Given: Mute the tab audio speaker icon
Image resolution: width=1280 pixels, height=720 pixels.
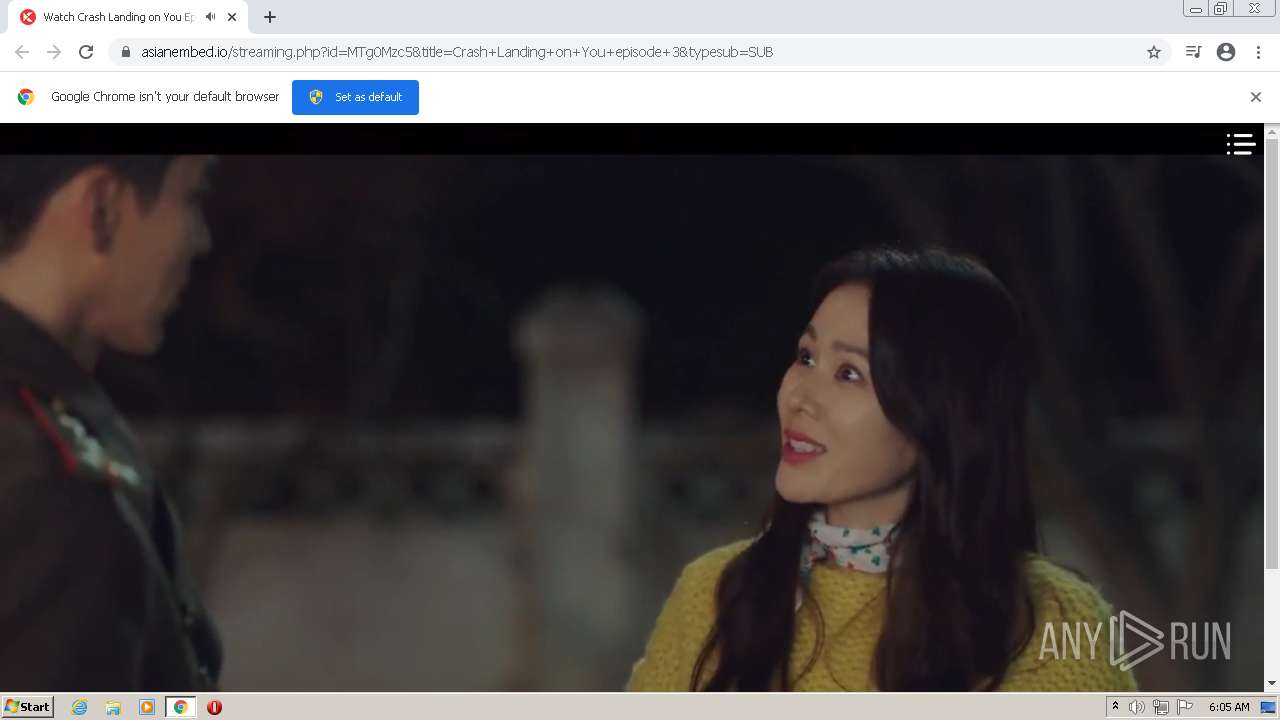Looking at the screenshot, I should tap(210, 17).
